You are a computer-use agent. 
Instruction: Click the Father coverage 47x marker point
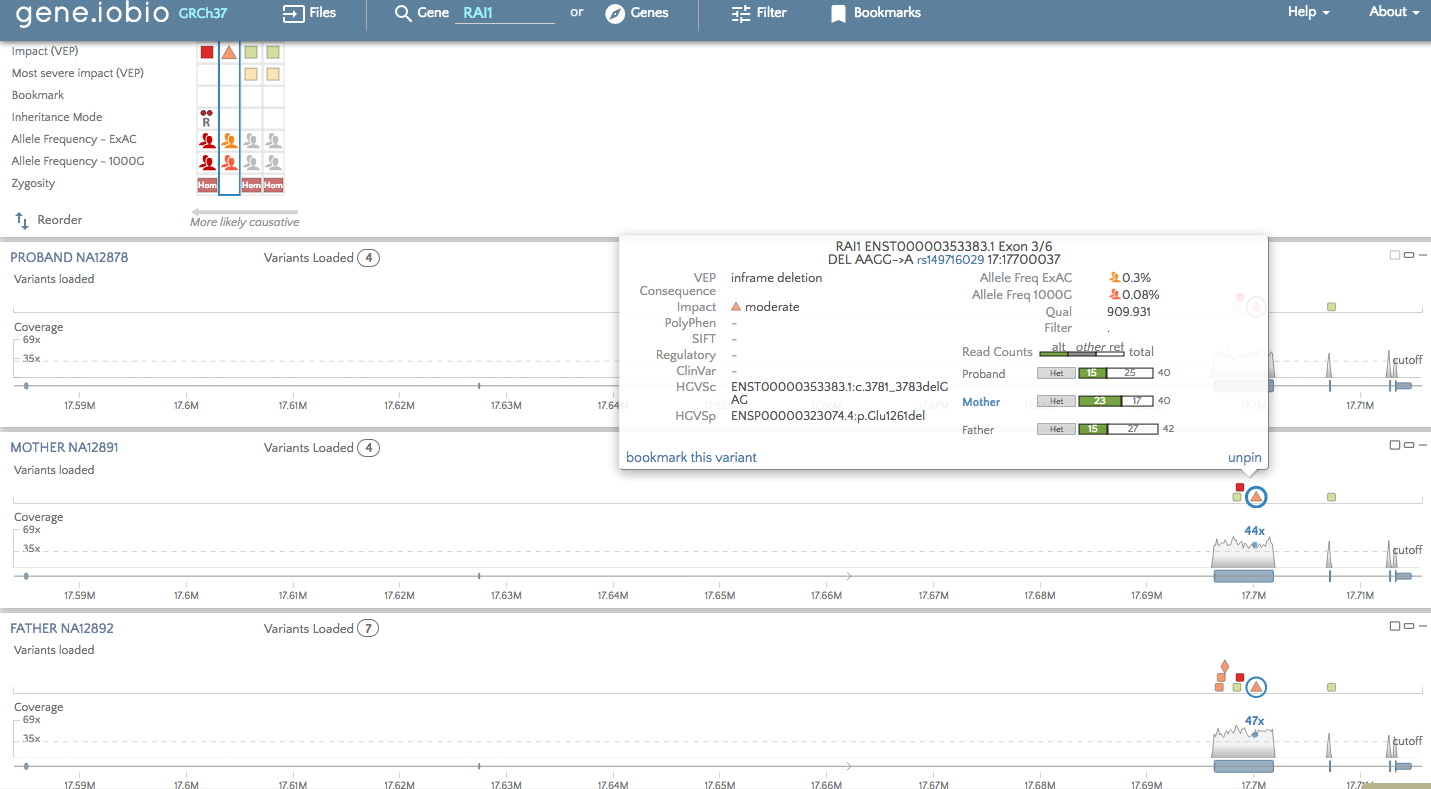[x=1255, y=735]
